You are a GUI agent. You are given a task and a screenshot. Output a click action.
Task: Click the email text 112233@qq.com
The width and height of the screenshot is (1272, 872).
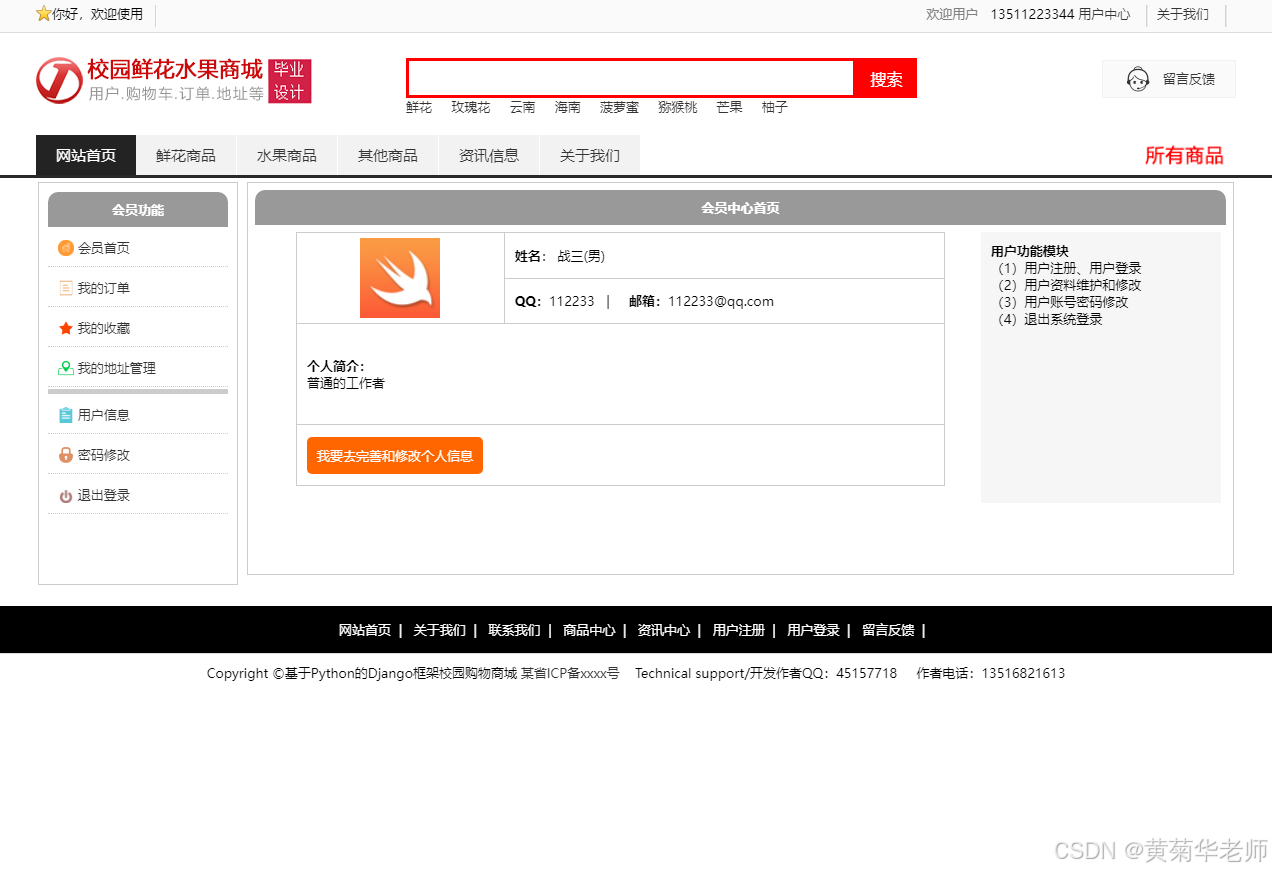(721, 301)
